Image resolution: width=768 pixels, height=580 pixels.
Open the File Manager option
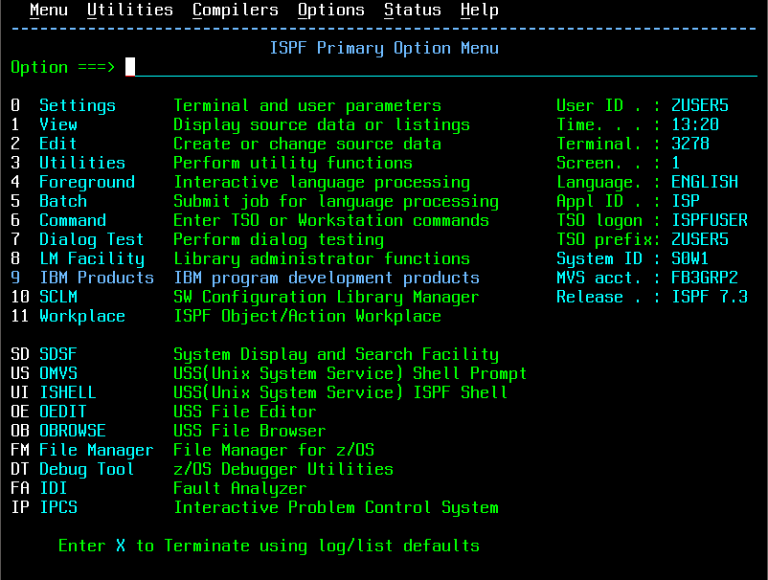96,450
